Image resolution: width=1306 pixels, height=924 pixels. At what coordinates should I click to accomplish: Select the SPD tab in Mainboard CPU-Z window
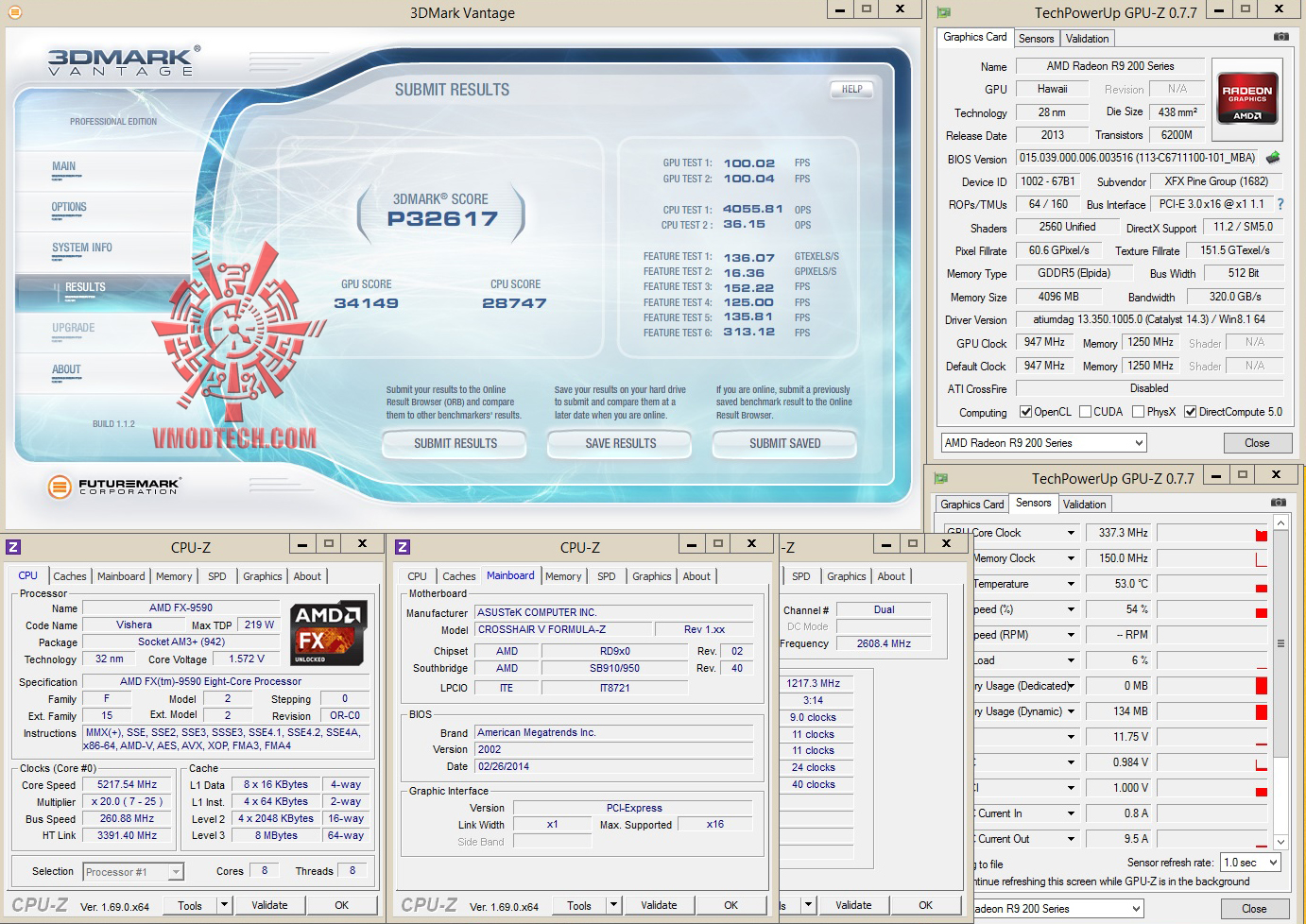[x=607, y=576]
